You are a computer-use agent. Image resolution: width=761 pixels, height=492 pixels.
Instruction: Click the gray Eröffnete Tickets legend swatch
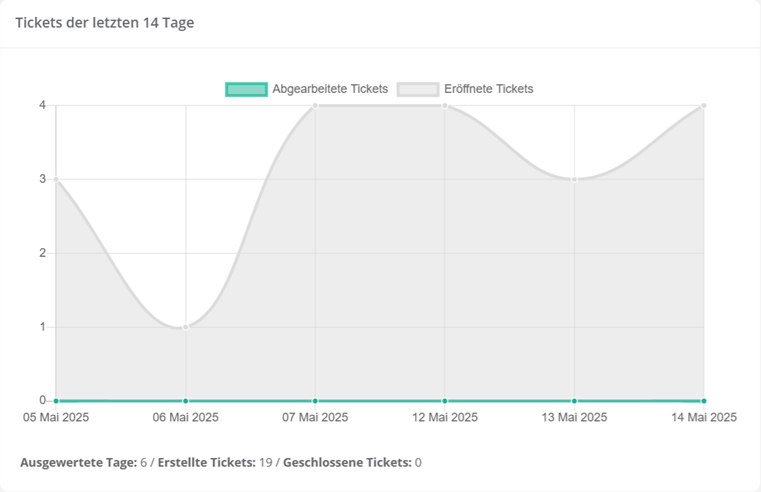pos(418,89)
